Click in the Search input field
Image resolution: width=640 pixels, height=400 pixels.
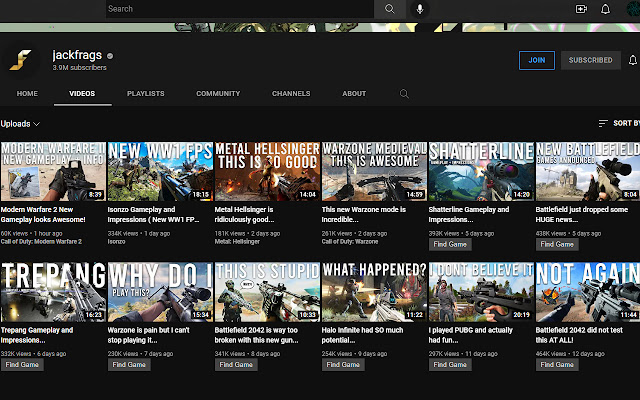(240, 9)
